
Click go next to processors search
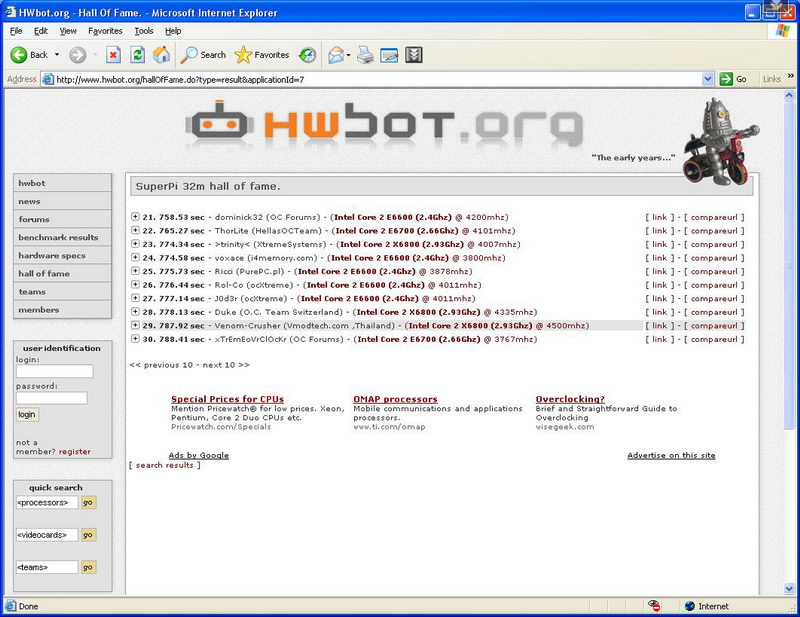click(x=88, y=503)
